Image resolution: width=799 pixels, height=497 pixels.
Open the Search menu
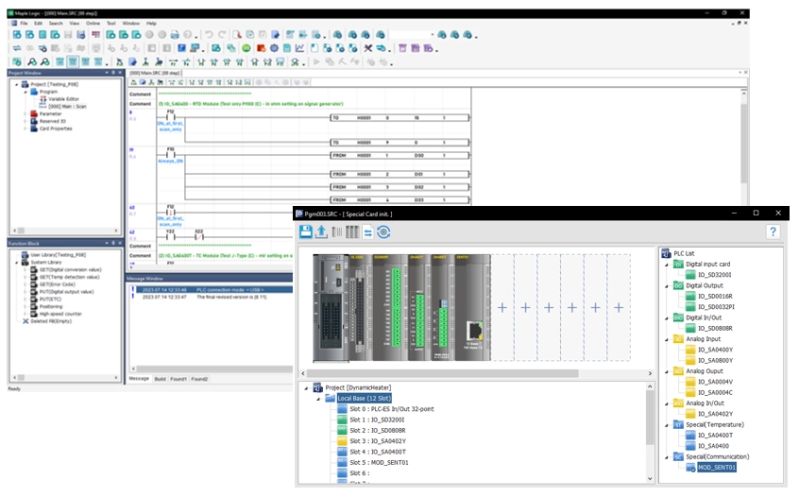(x=56, y=23)
